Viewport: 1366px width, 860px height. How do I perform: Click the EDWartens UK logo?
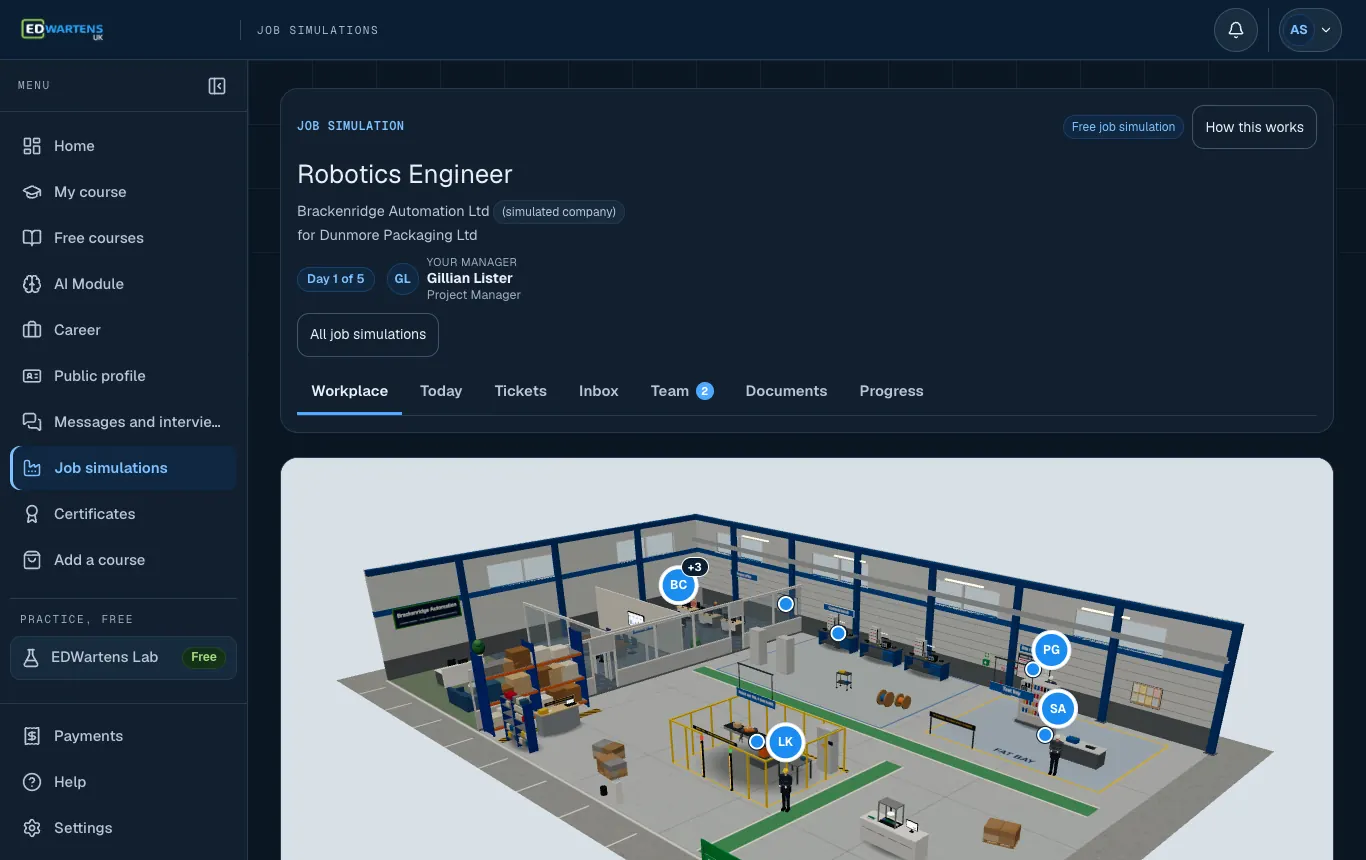coord(62,30)
